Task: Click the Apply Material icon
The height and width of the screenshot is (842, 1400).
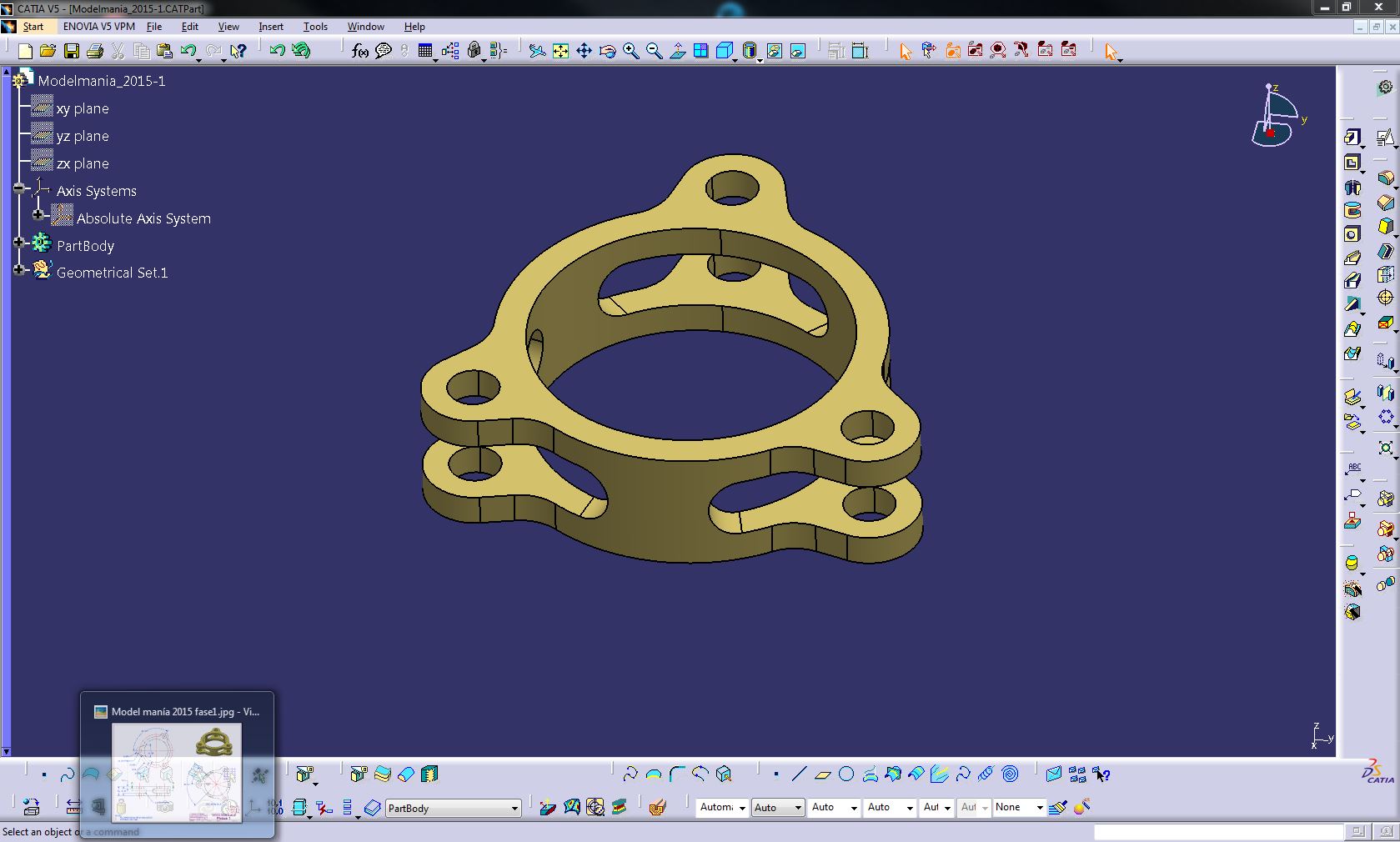Action: point(658,807)
